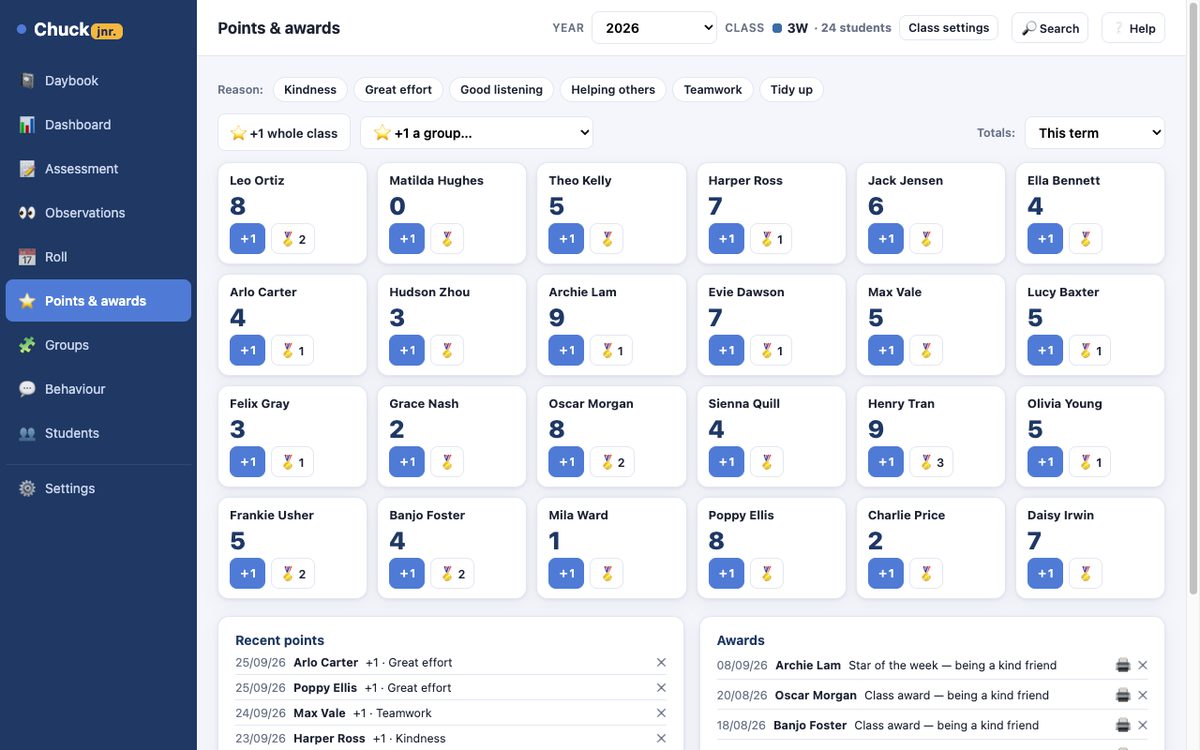Open the Observations sidebar section
Viewport: 1200px width, 750px height.
pos(98,213)
